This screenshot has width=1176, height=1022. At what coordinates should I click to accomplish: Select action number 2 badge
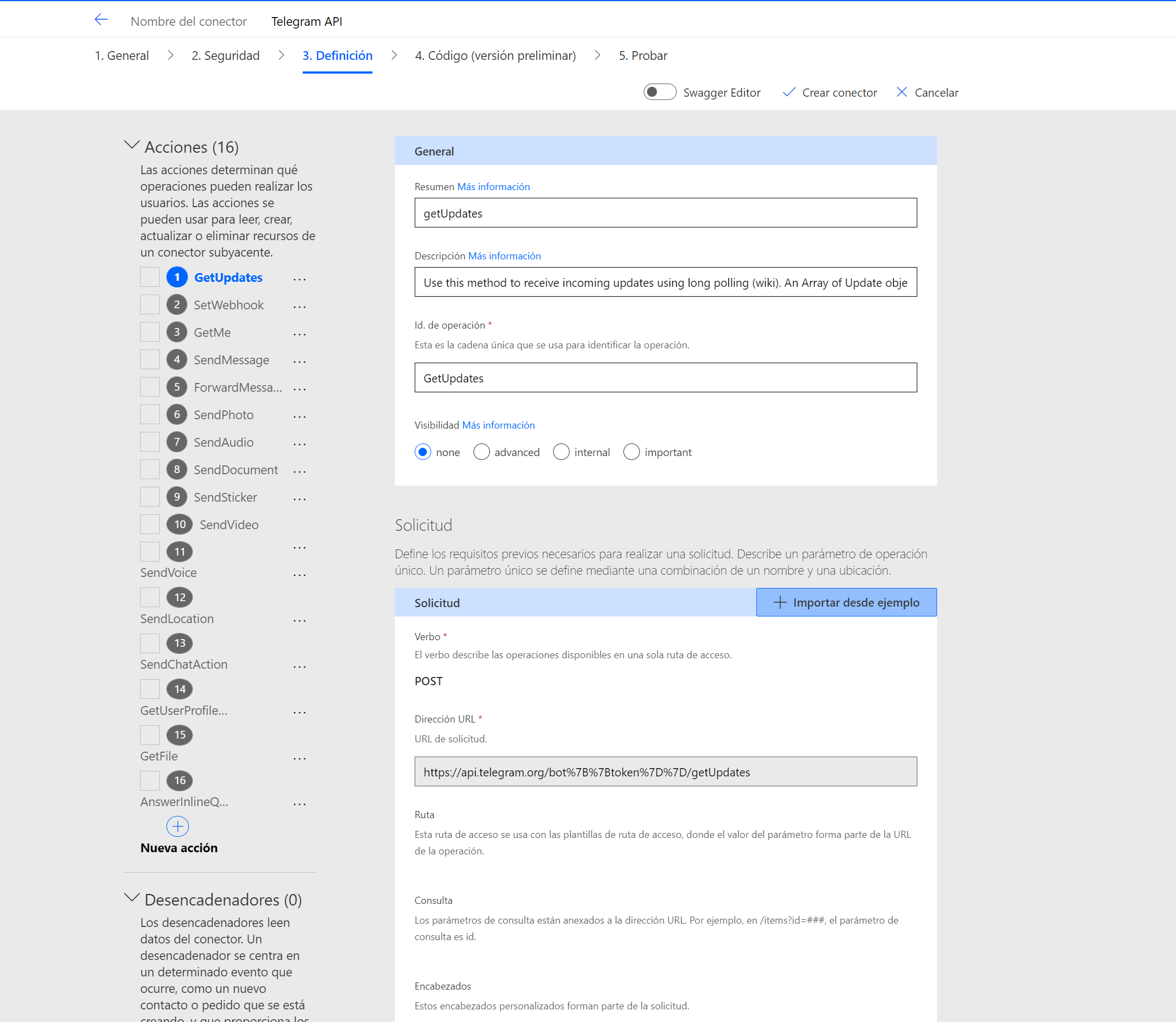177,304
